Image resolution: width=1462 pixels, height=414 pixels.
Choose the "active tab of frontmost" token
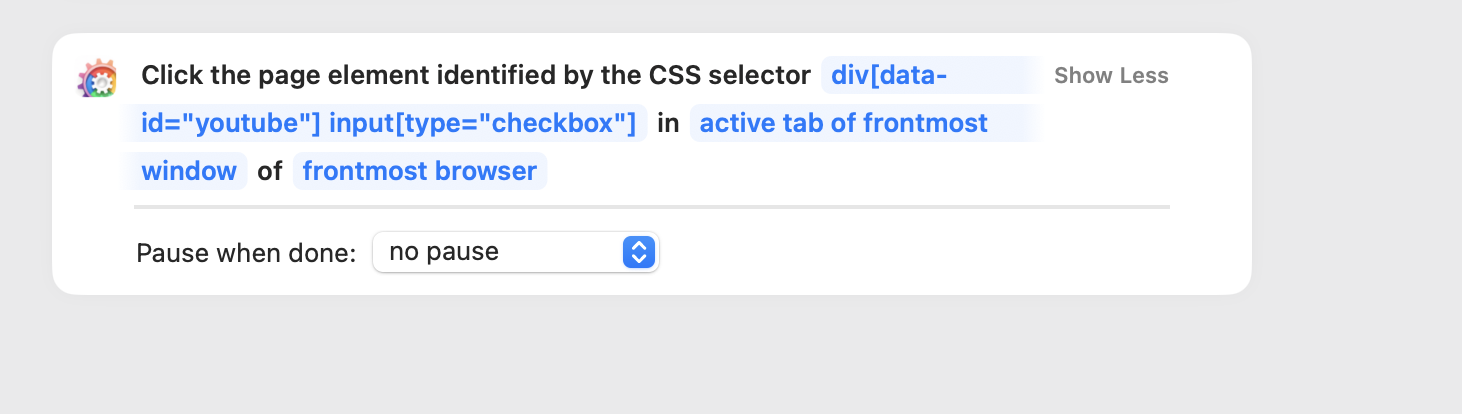pyautogui.click(x=843, y=123)
